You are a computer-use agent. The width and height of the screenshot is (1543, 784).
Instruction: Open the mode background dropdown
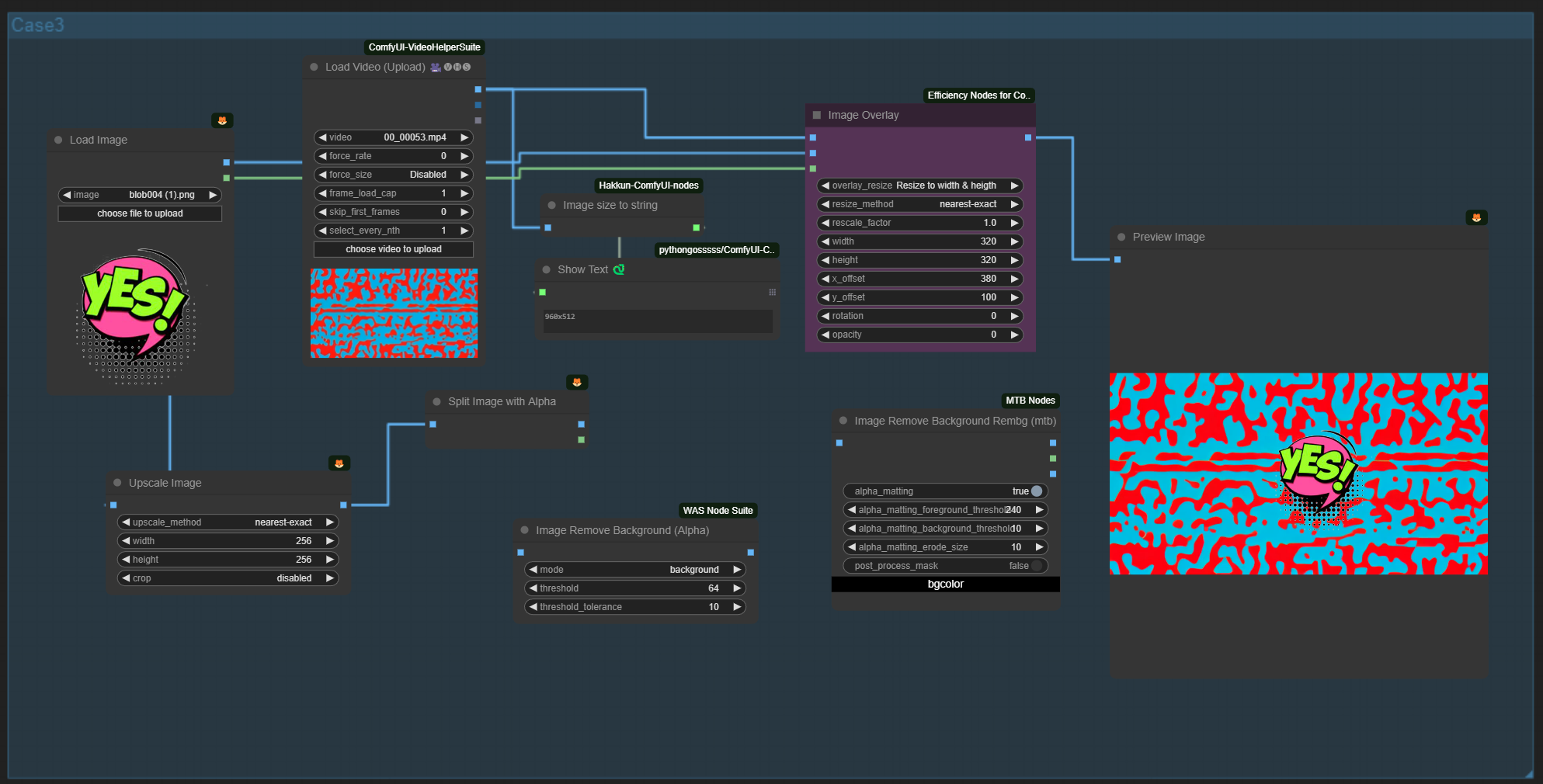pyautogui.click(x=634, y=570)
